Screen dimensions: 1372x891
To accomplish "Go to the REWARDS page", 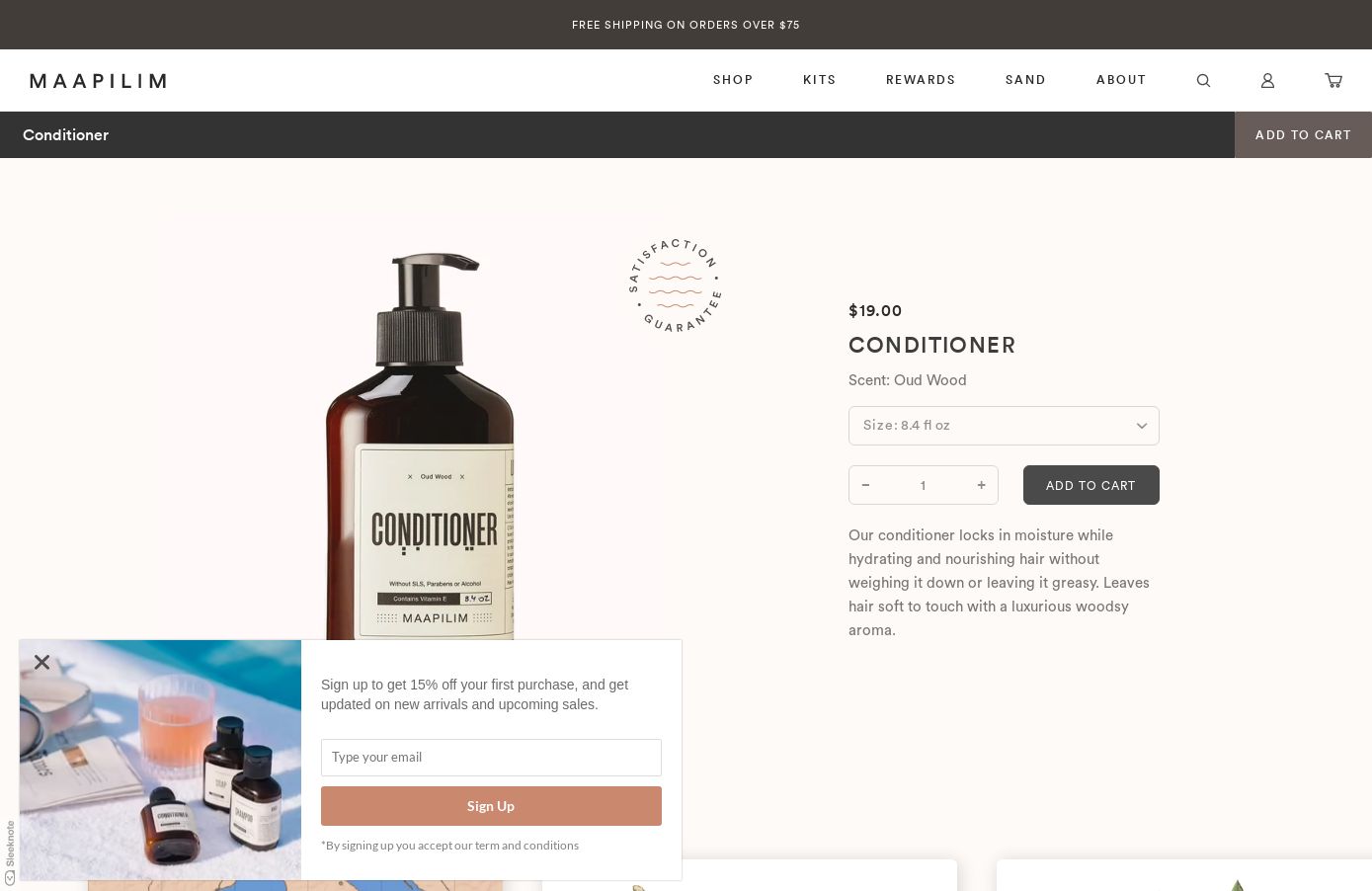I will [921, 80].
